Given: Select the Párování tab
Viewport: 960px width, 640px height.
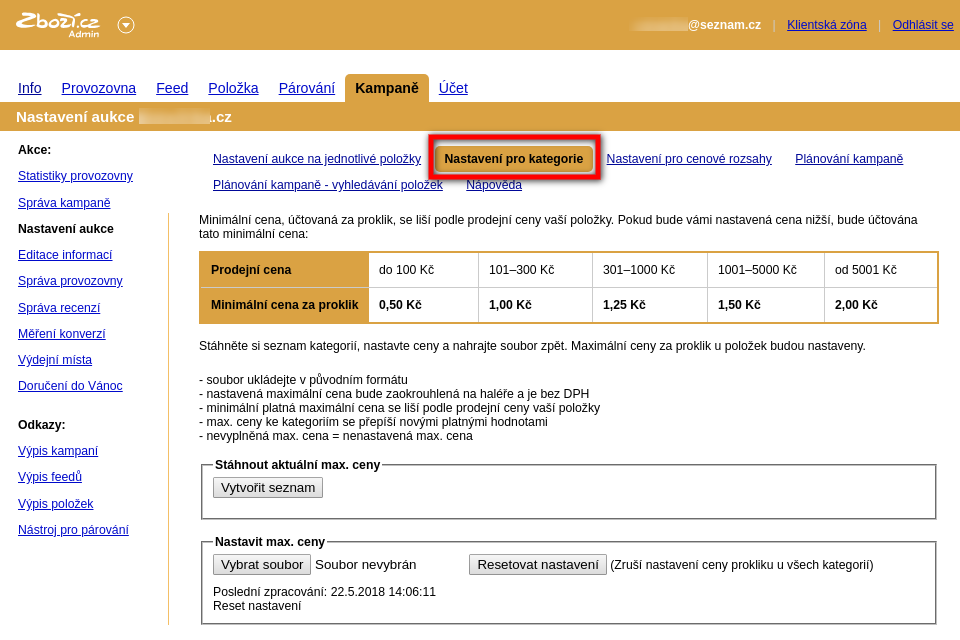Looking at the screenshot, I should [306, 88].
